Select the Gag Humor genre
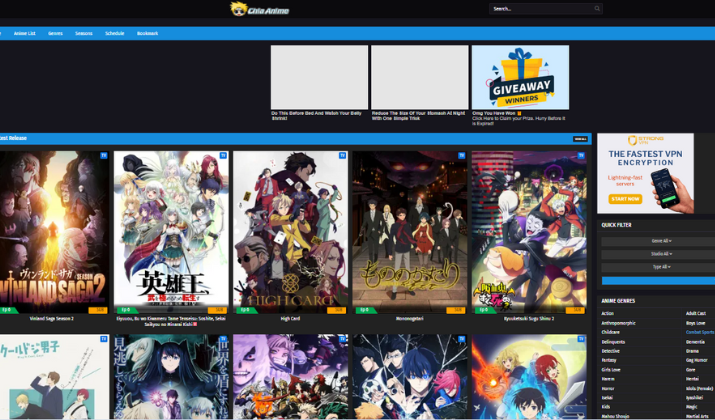The width and height of the screenshot is (715, 420). pos(697,360)
